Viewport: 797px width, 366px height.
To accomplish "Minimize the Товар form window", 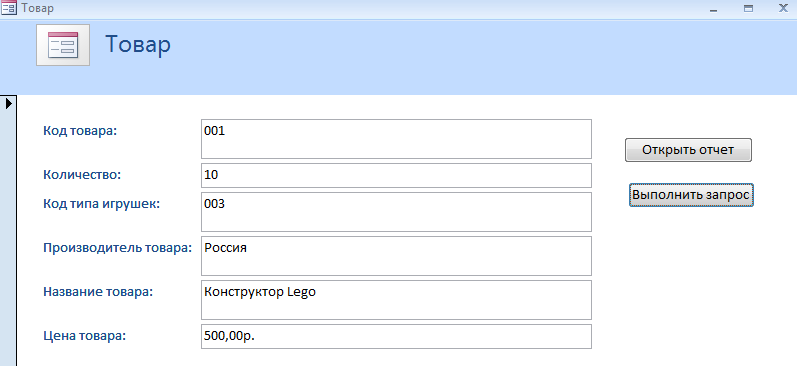I will click(x=714, y=9).
